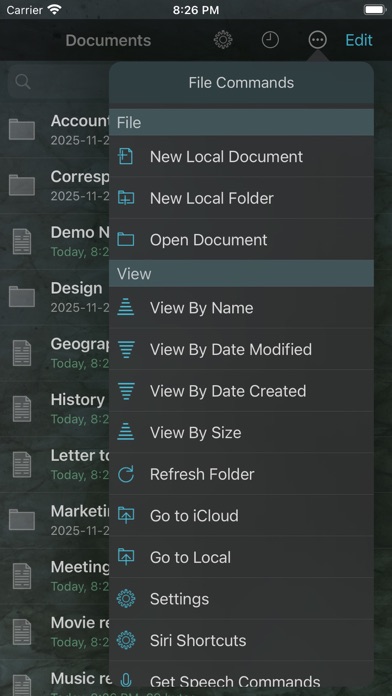Choose Open Document
This screenshot has height=696, width=392.
coord(242,240)
